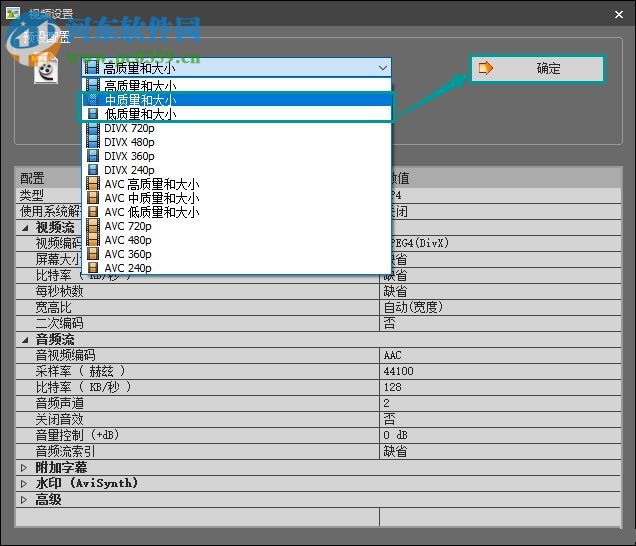Click the 类型 row label
Image resolution: width=636 pixels, height=546 pixels.
32,196
